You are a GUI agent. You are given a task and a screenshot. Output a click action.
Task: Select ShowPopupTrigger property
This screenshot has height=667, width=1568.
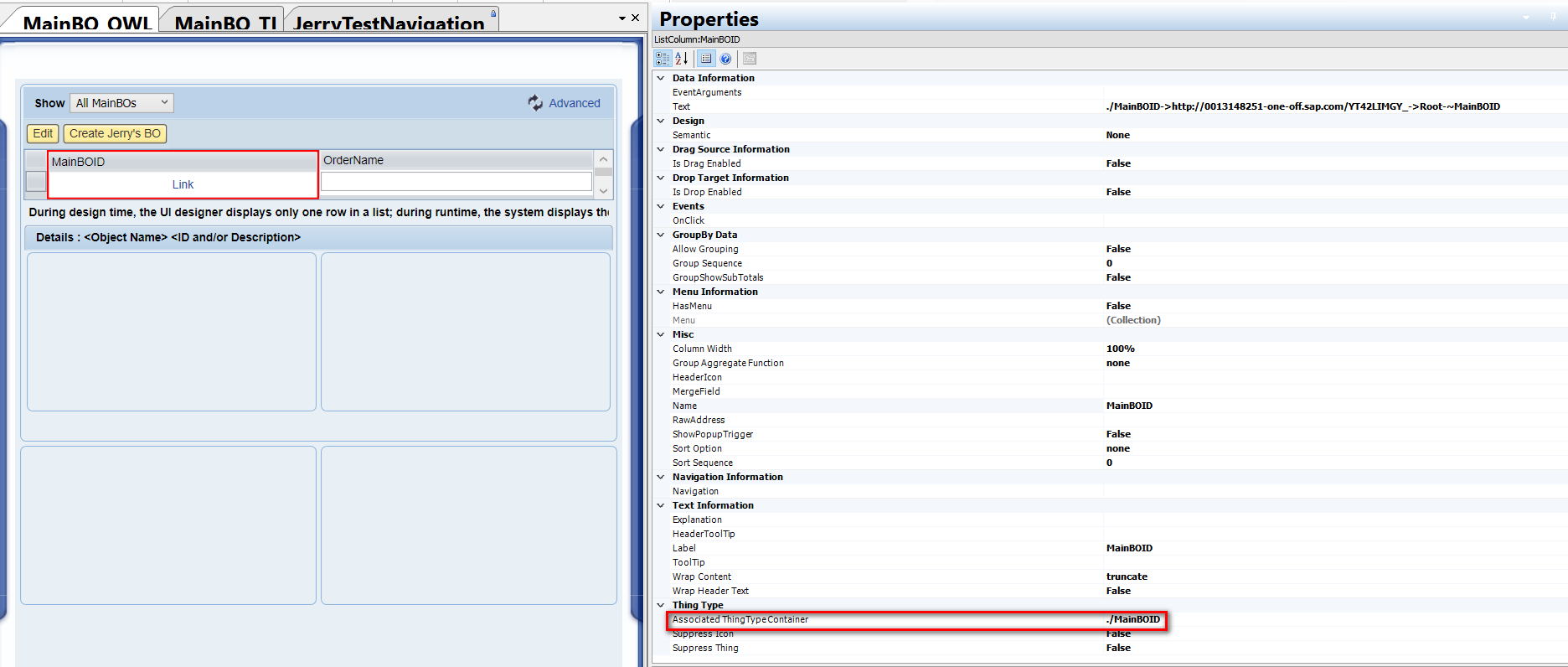tap(1110, 434)
